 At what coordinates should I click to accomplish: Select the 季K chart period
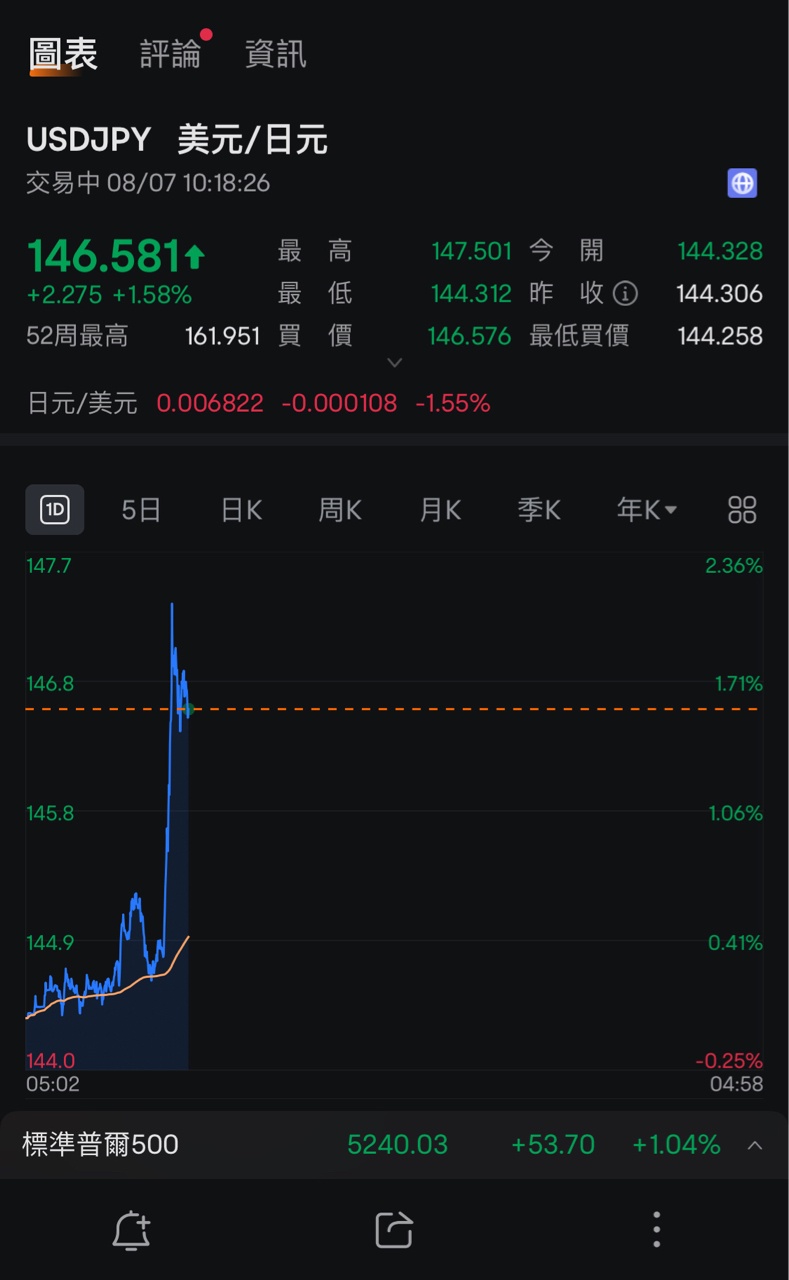[539, 510]
